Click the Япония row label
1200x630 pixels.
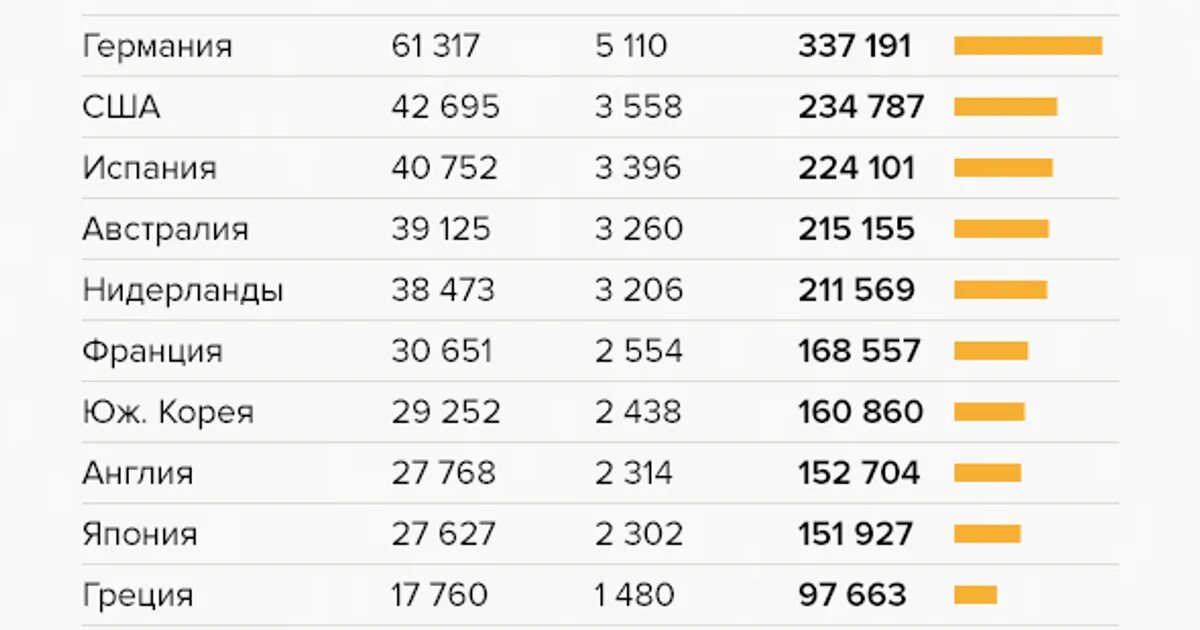pos(140,534)
